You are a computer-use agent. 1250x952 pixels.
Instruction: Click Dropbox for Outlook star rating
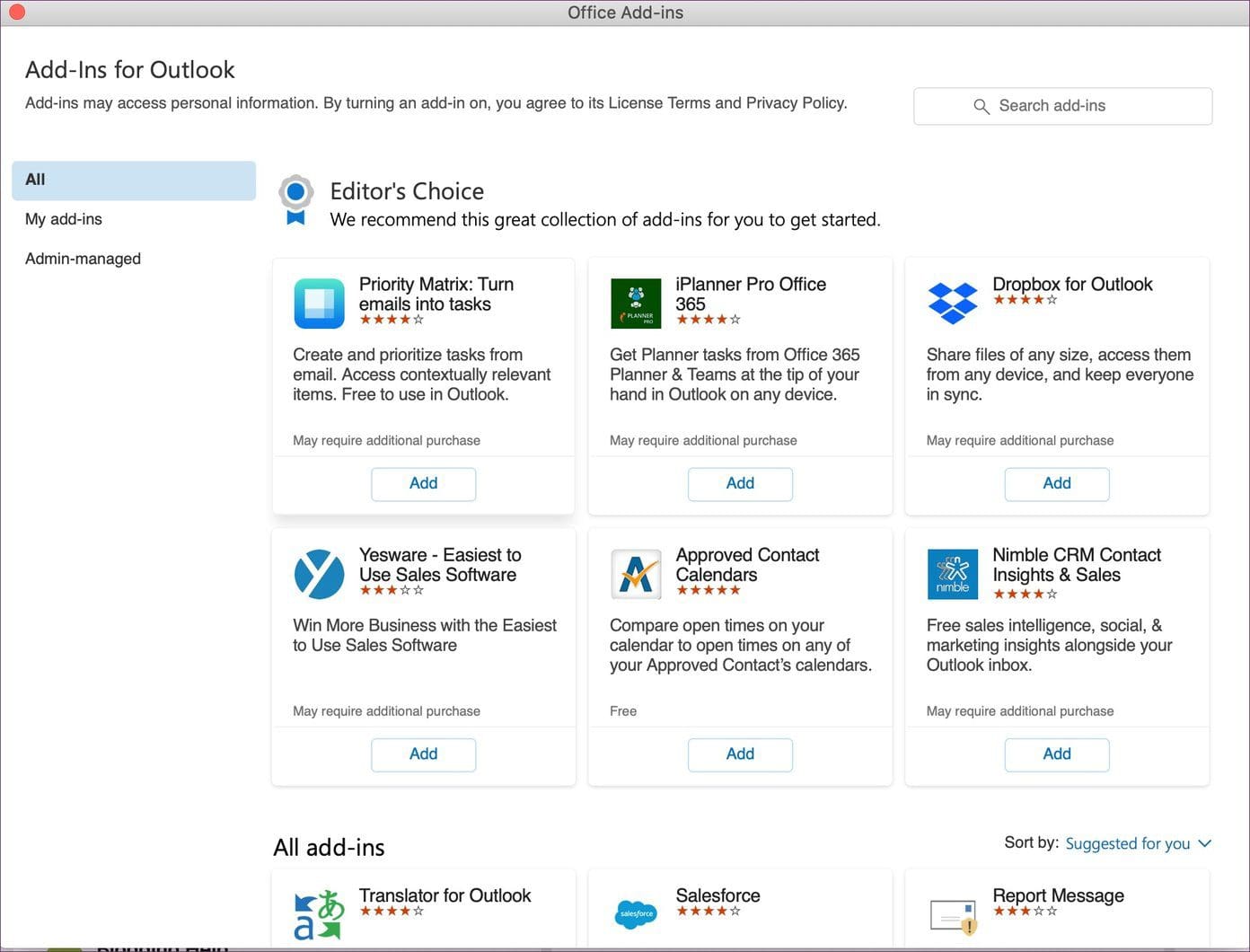click(x=1026, y=299)
